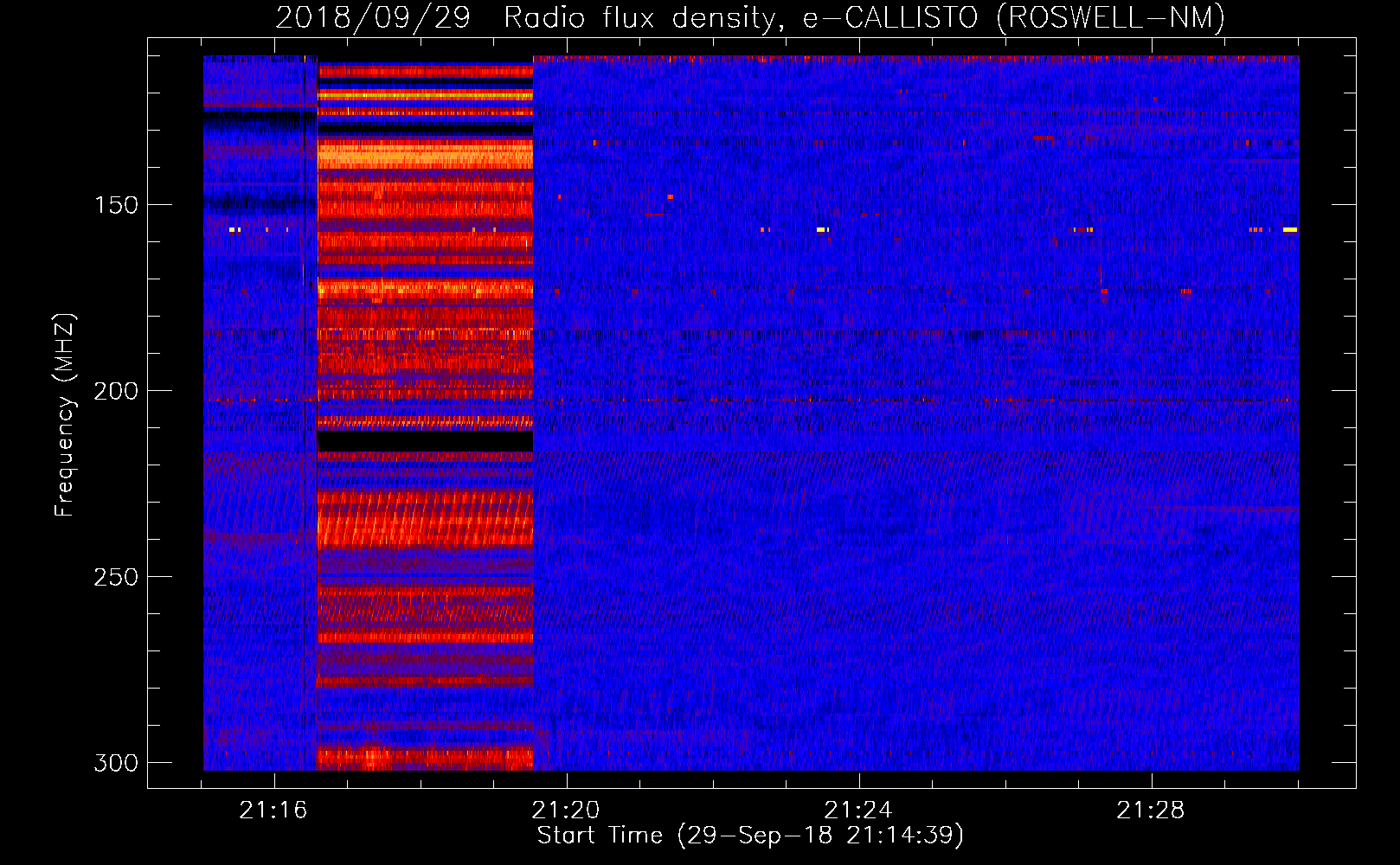Click the '21:28' time tick label

pyautogui.click(x=1150, y=811)
